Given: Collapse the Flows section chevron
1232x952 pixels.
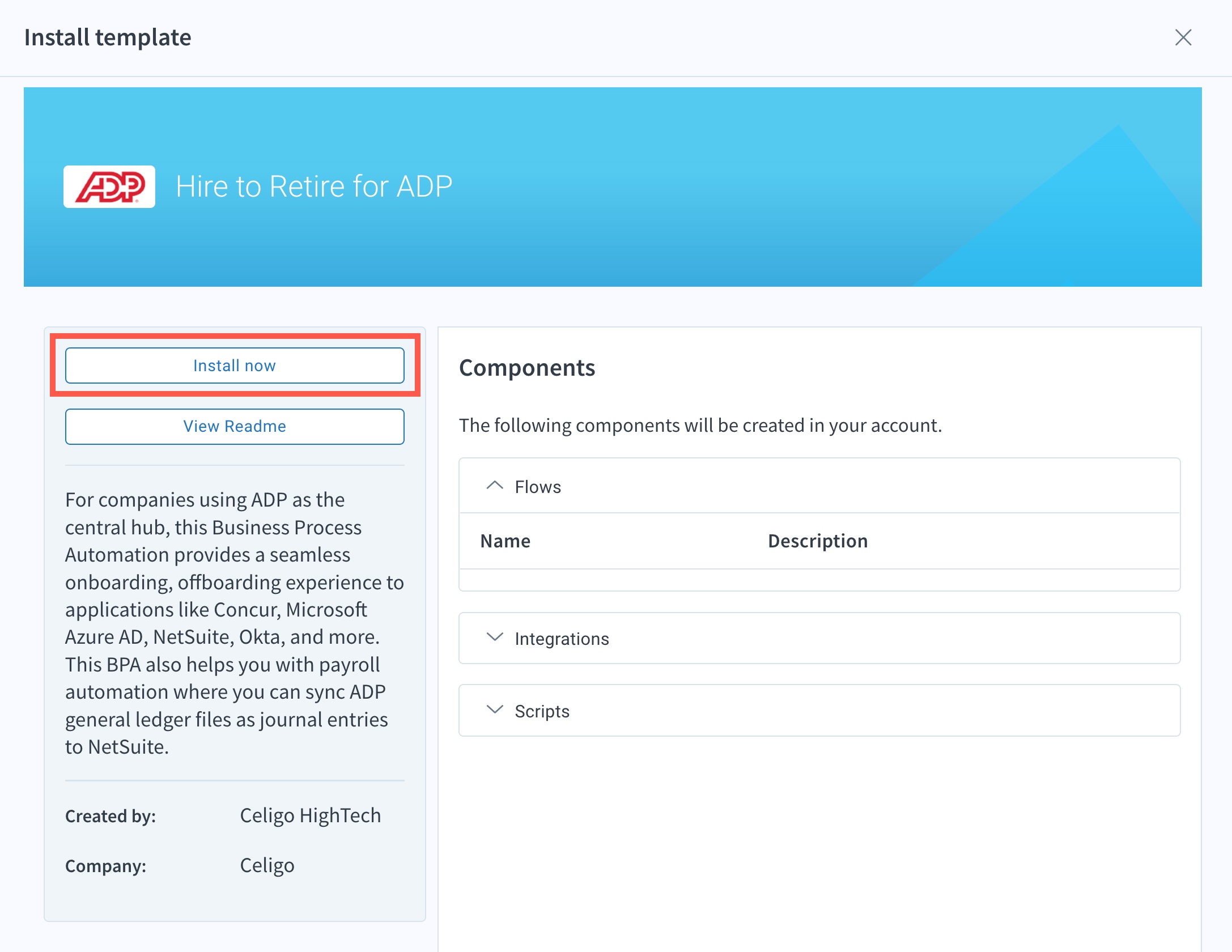Looking at the screenshot, I should 495,486.
